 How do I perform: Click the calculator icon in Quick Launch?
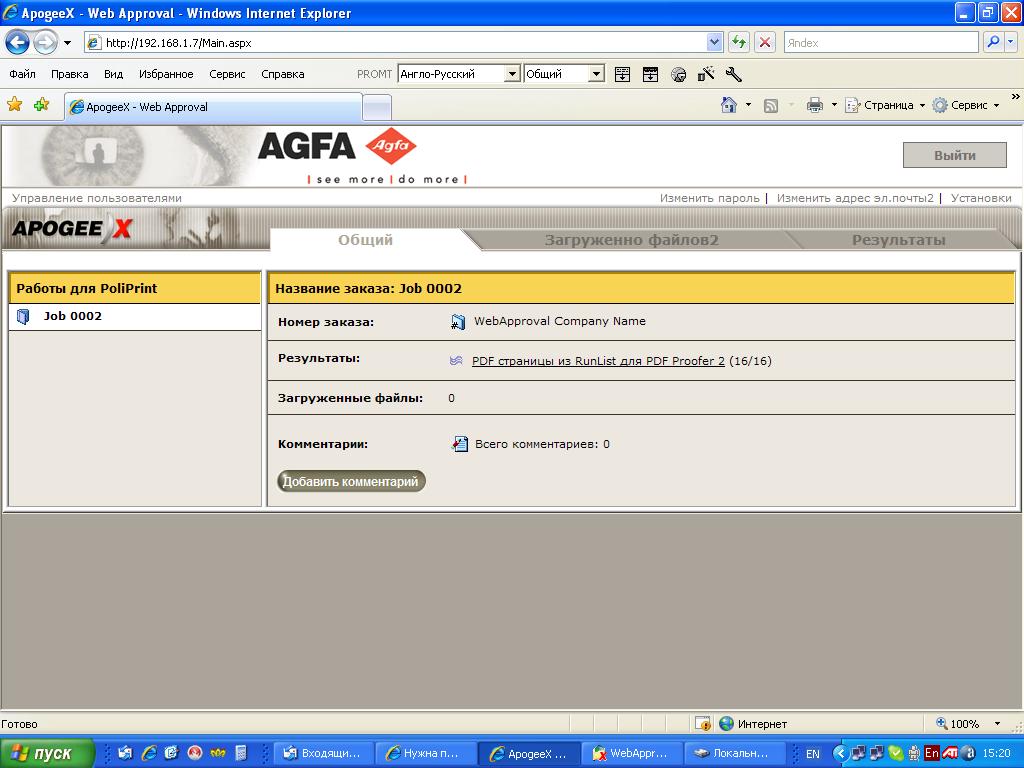[241, 753]
